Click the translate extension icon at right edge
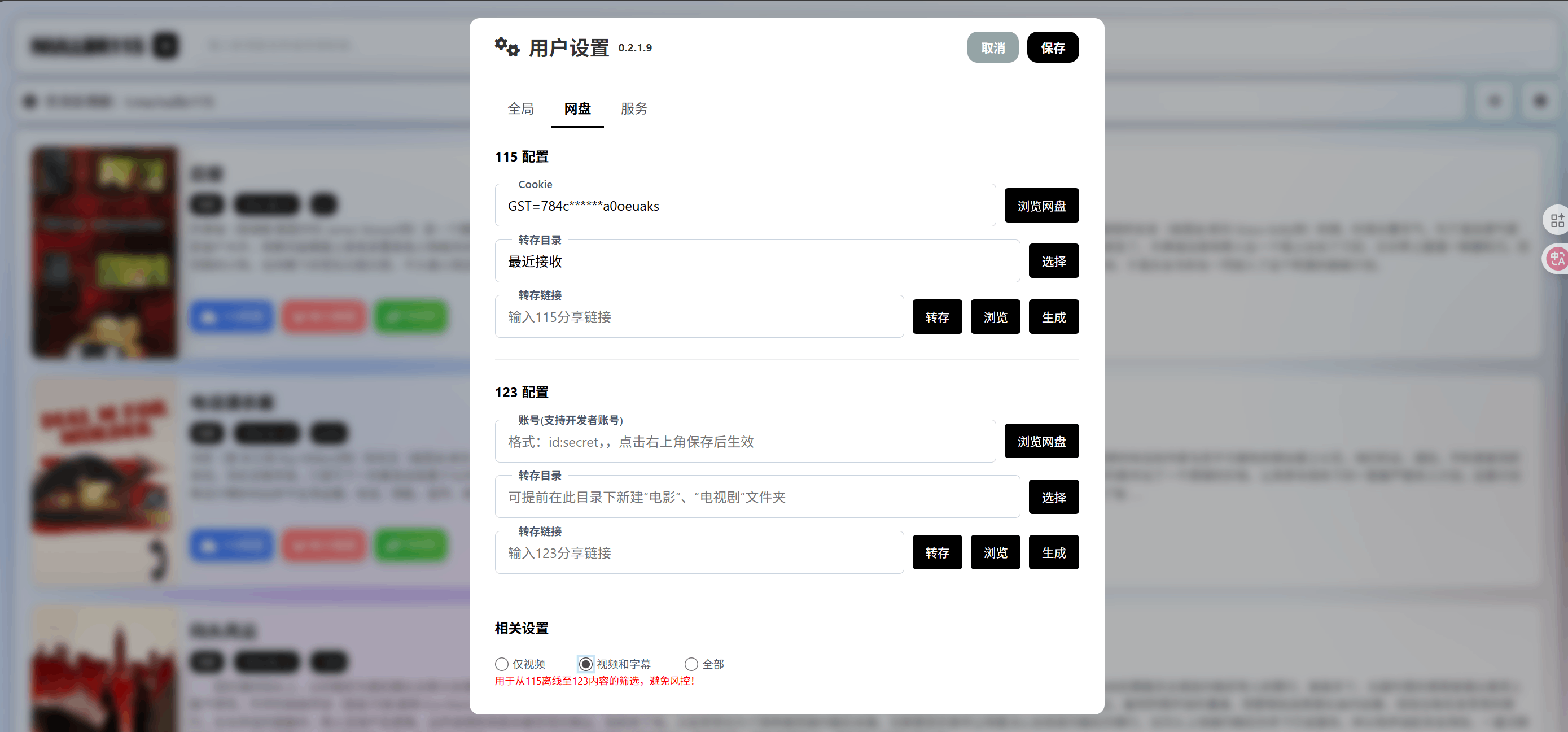This screenshot has width=1568, height=732. pyautogui.click(x=1557, y=259)
